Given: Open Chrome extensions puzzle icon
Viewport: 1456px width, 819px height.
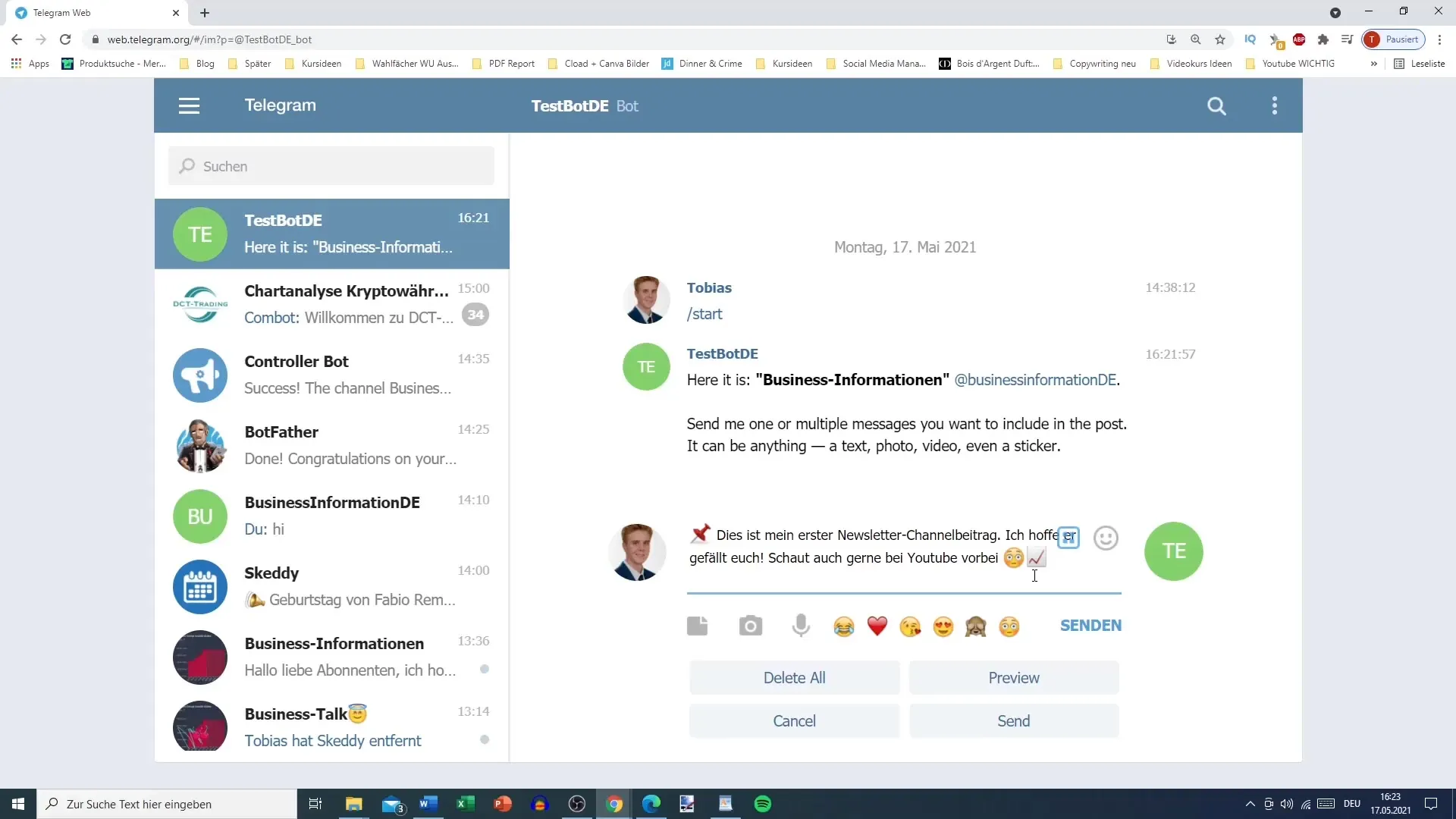Looking at the screenshot, I should [1323, 39].
